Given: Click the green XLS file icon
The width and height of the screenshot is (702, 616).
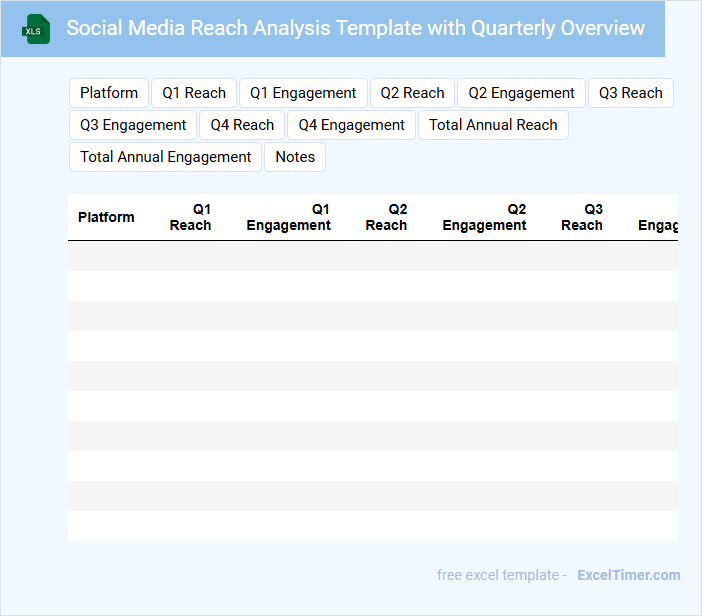Looking at the screenshot, I should point(37,29).
